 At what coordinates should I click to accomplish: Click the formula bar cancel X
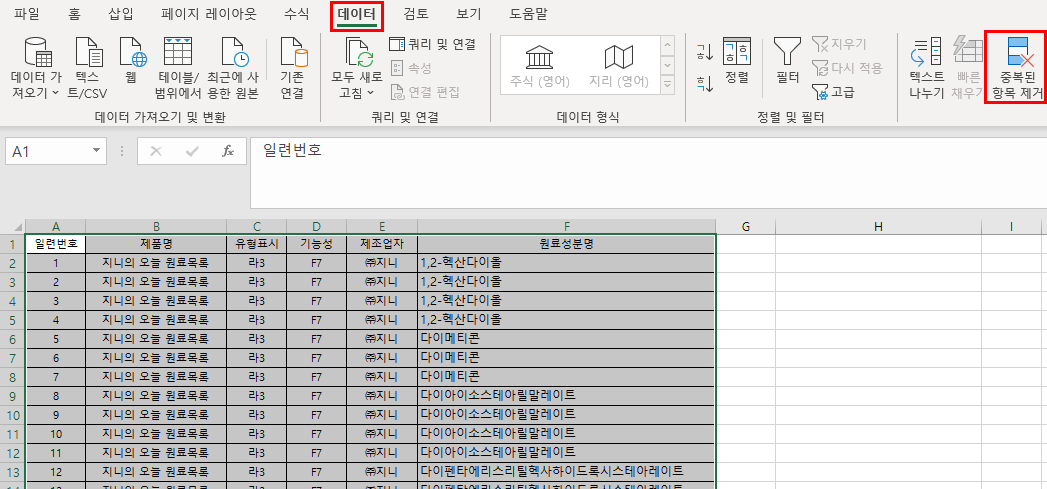click(156, 152)
